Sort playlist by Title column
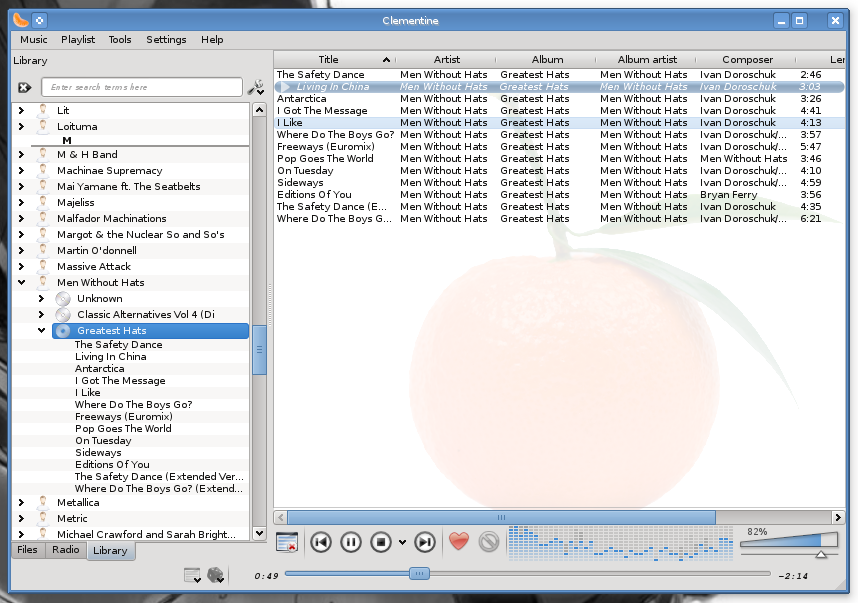This screenshot has height=603, width=858. pos(334,60)
